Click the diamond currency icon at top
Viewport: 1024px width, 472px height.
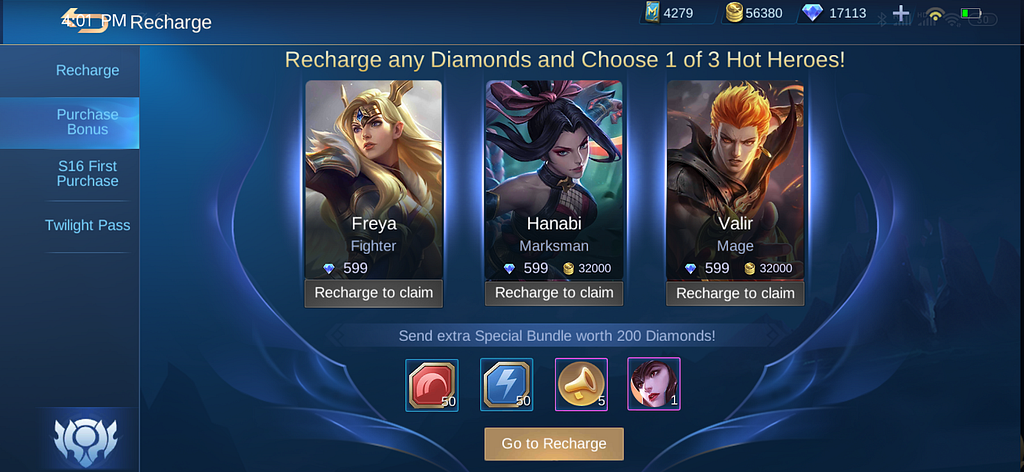coord(812,12)
